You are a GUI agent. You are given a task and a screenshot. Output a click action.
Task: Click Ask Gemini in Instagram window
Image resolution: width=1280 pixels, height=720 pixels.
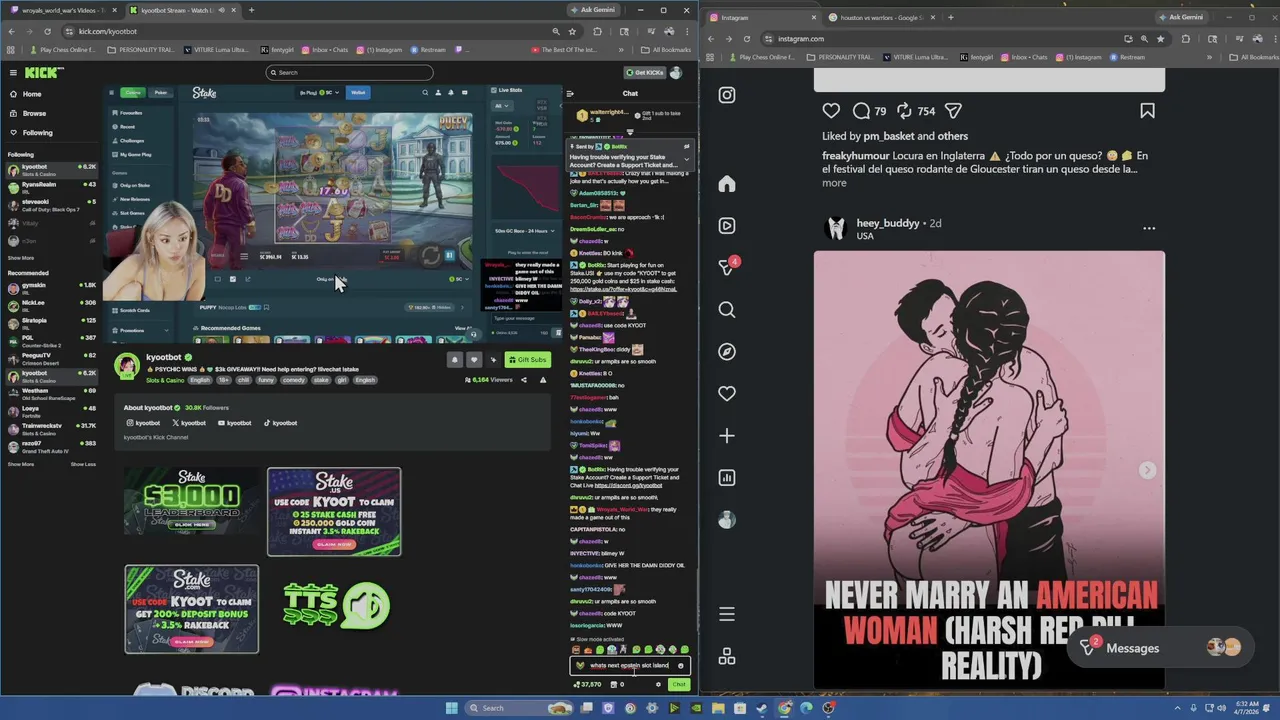pyautogui.click(x=1180, y=17)
